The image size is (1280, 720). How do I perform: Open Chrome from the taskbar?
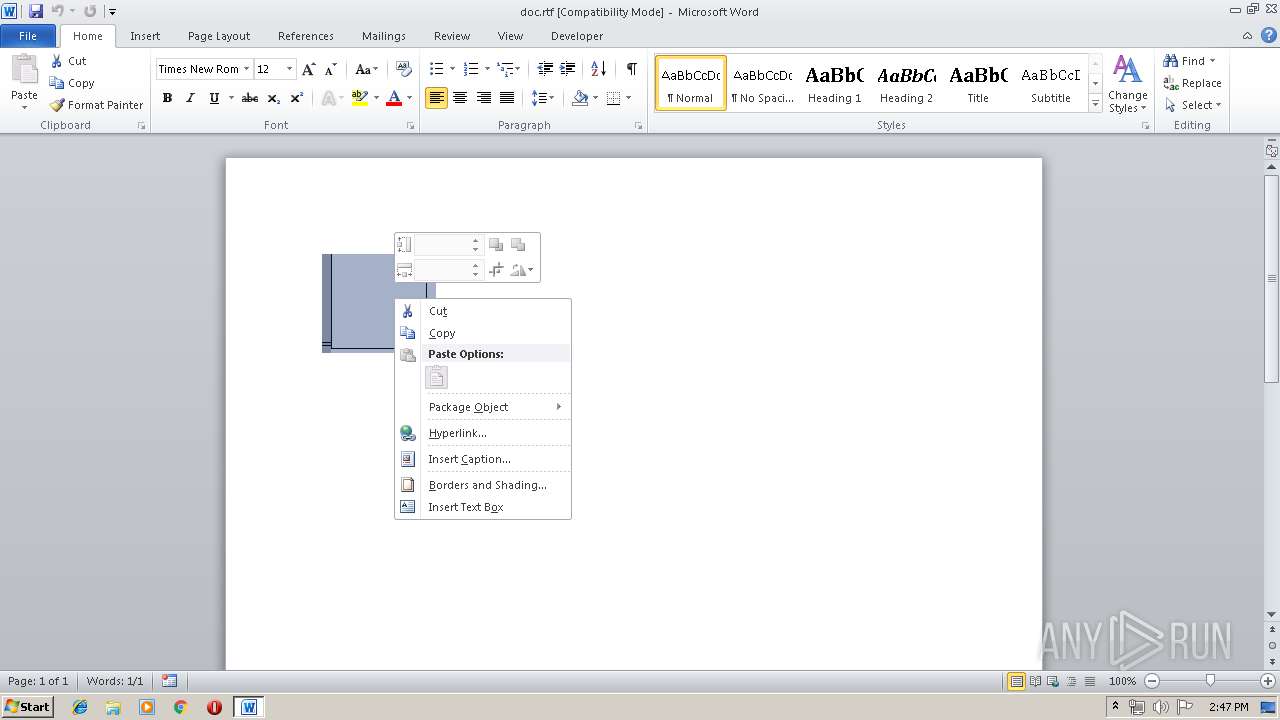click(x=181, y=707)
